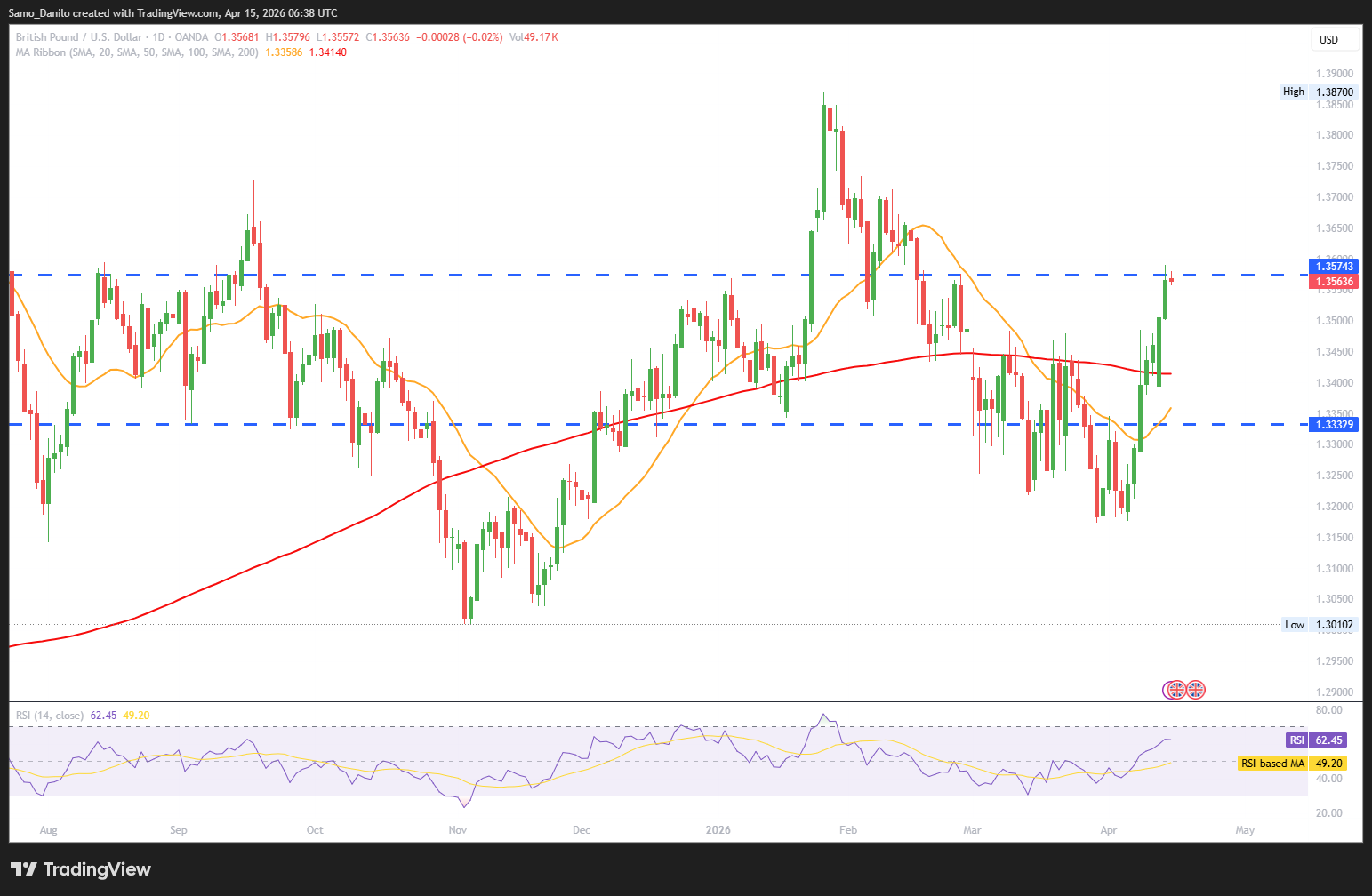Click the orange 1.33586 SMA value
This screenshot has width=1372, height=896.
click(284, 52)
